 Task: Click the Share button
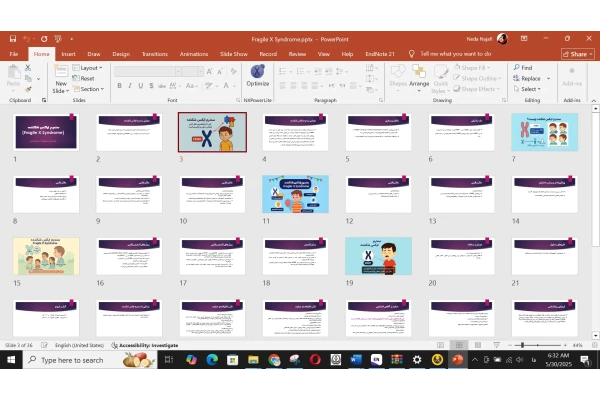pyautogui.click(x=577, y=54)
